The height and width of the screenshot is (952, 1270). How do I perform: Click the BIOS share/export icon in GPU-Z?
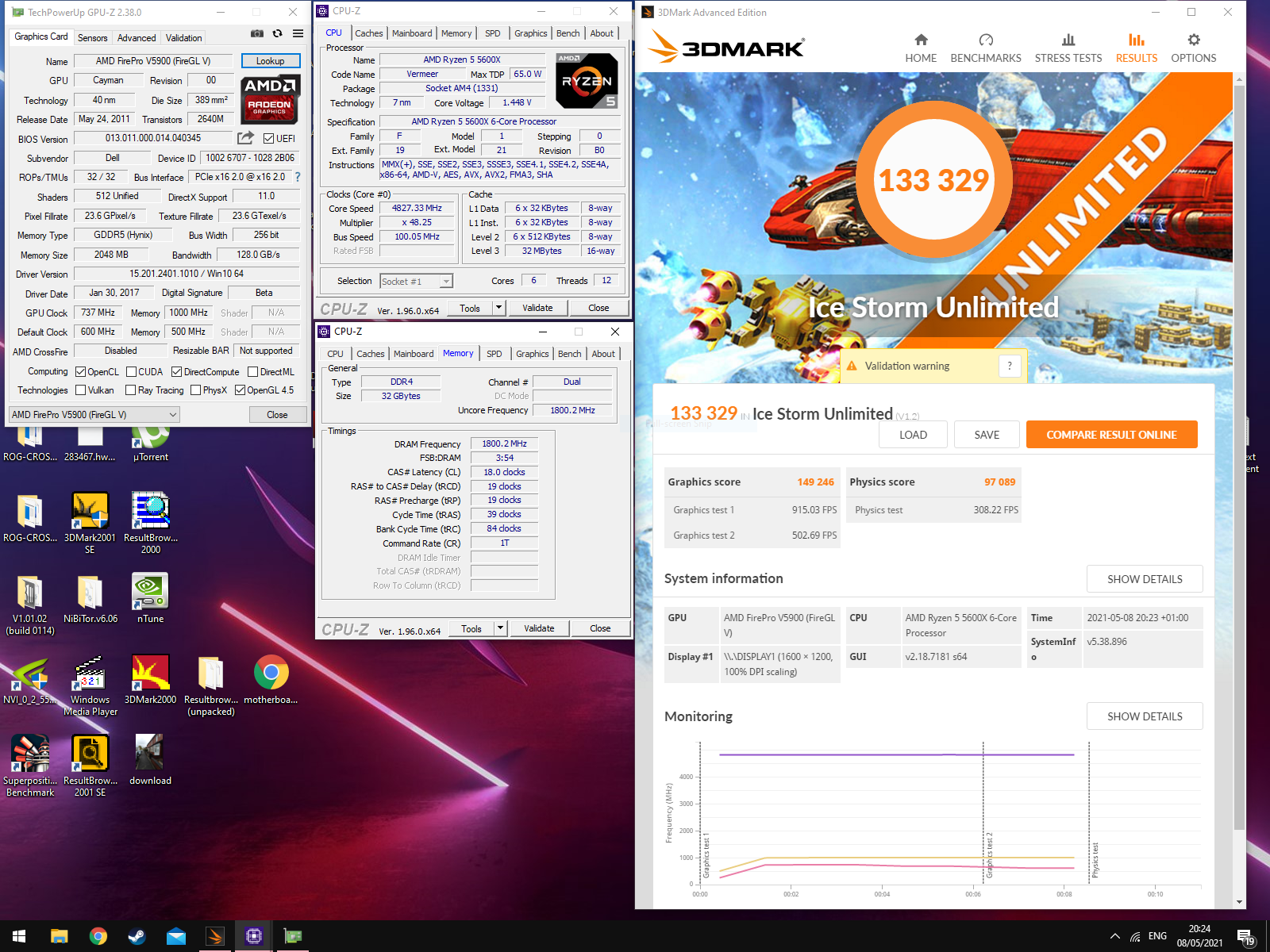click(245, 137)
